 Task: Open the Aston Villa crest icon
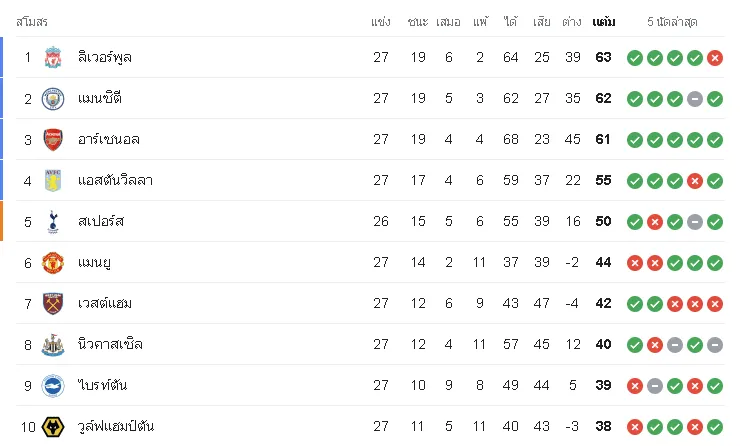point(53,181)
